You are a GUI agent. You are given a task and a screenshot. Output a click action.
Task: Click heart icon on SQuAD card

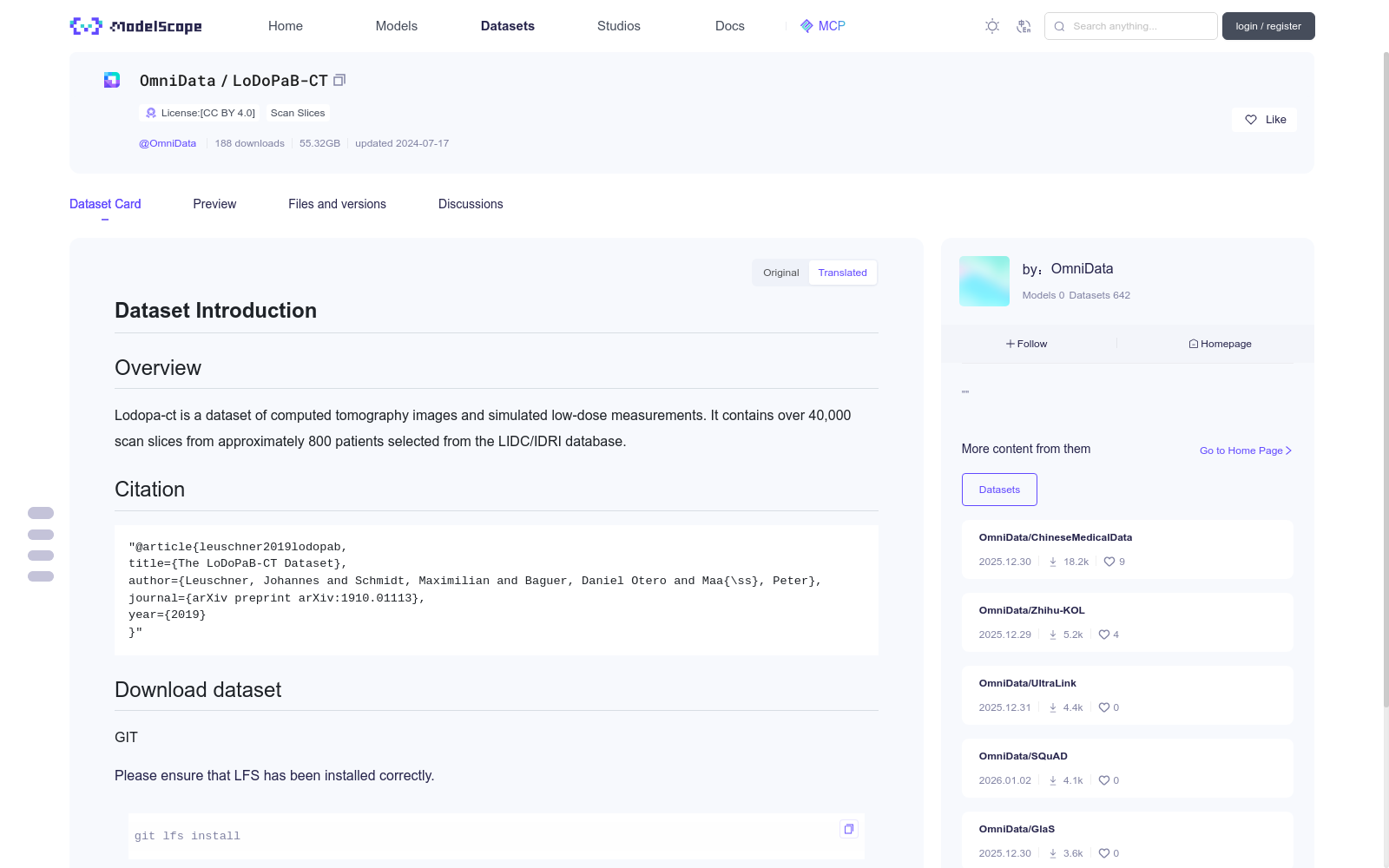pos(1104,780)
